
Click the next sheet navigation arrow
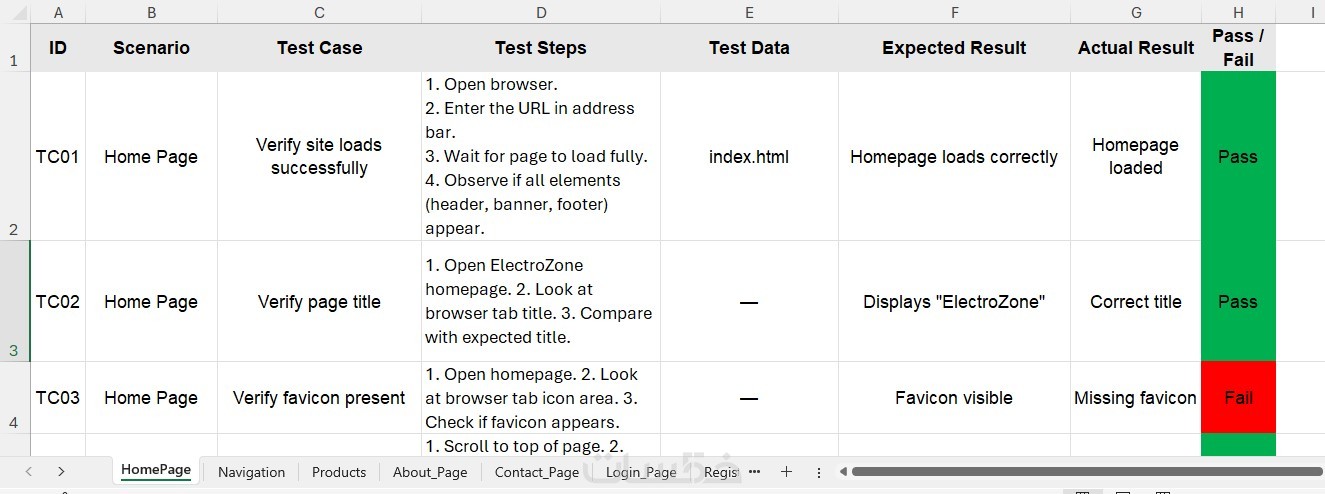(x=61, y=472)
